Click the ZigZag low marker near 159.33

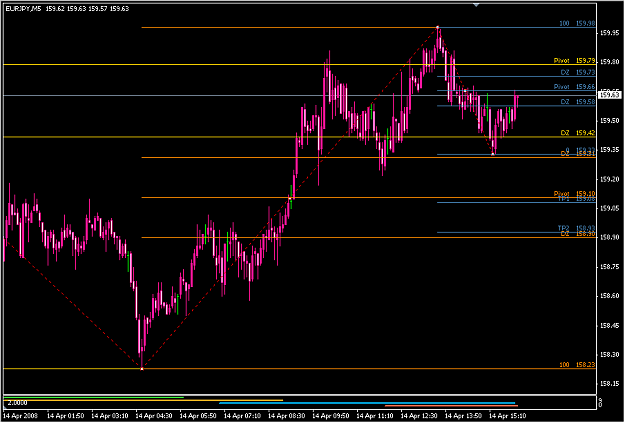pos(493,154)
